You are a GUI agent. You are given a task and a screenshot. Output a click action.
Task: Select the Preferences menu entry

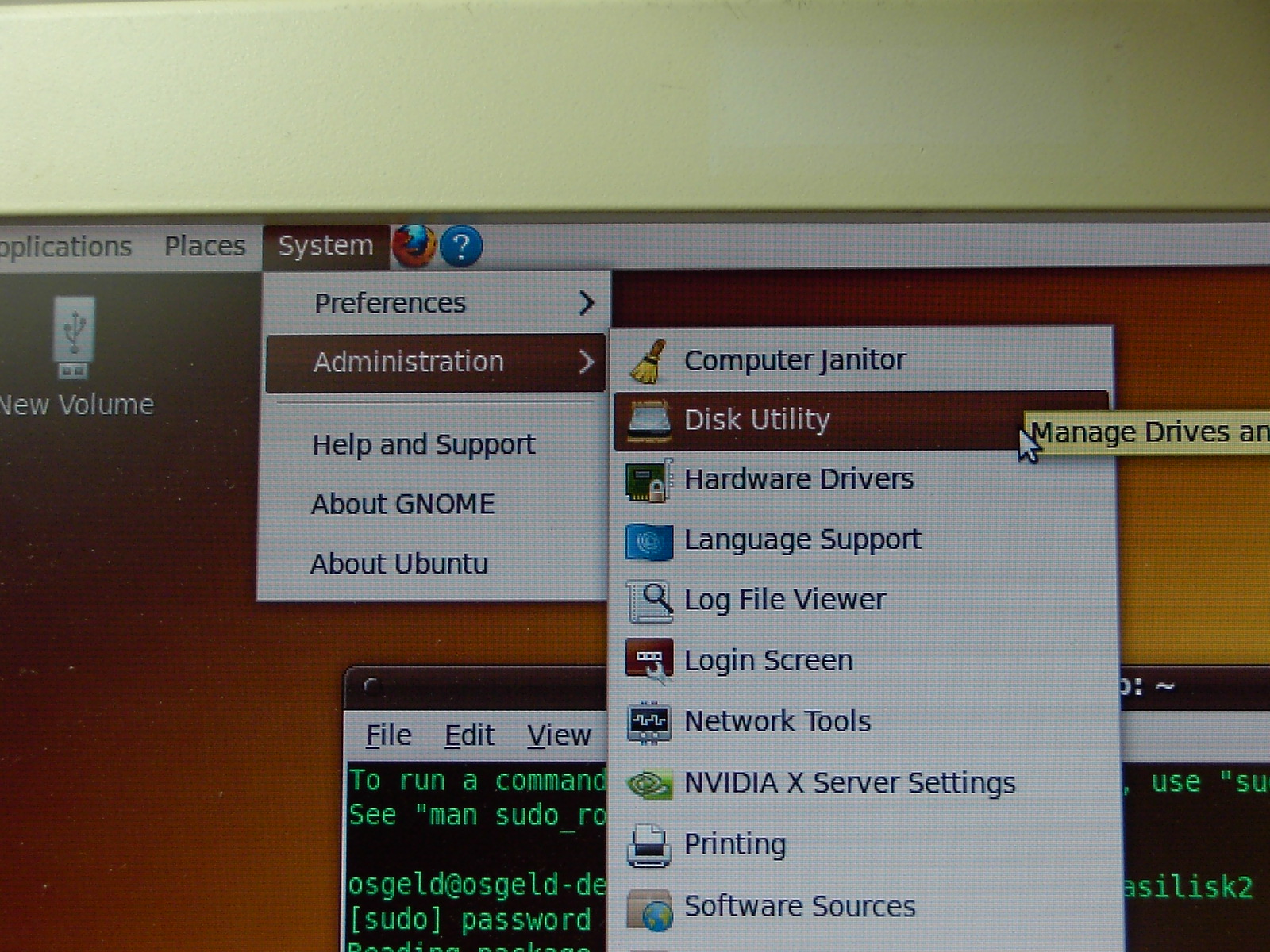coord(436,302)
